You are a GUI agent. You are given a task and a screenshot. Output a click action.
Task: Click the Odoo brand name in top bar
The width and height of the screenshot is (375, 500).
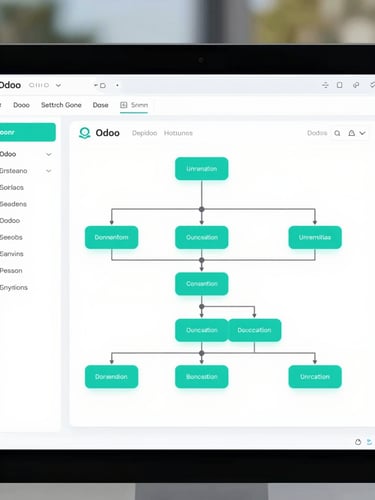(x=10, y=85)
